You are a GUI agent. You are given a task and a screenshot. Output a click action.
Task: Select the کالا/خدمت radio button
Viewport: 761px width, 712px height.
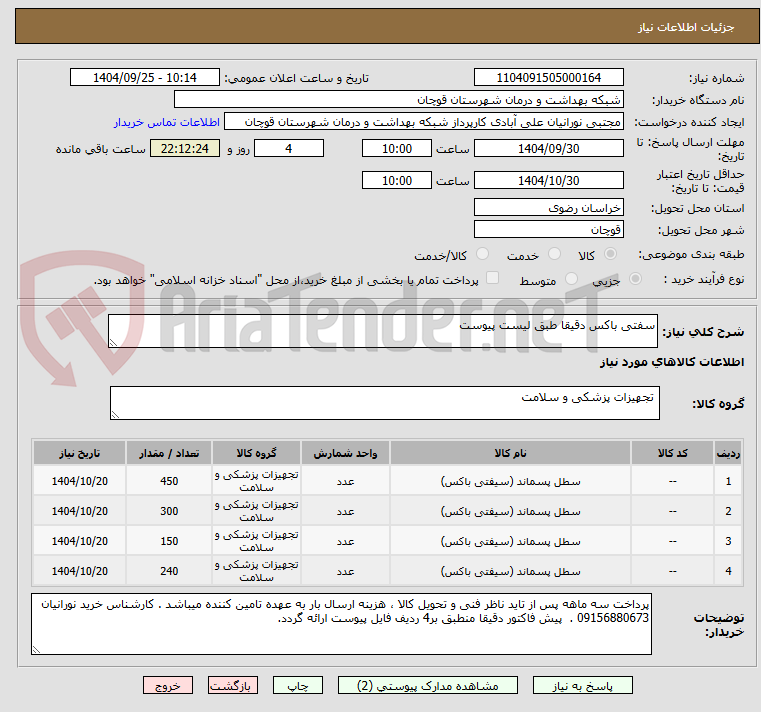[x=482, y=254]
